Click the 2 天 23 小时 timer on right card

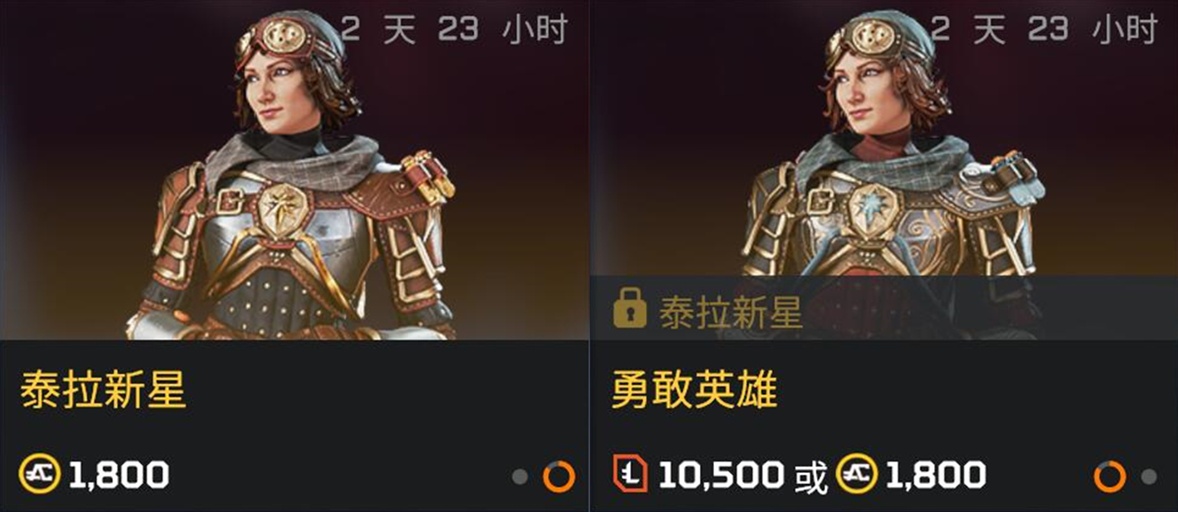(x=1044, y=30)
